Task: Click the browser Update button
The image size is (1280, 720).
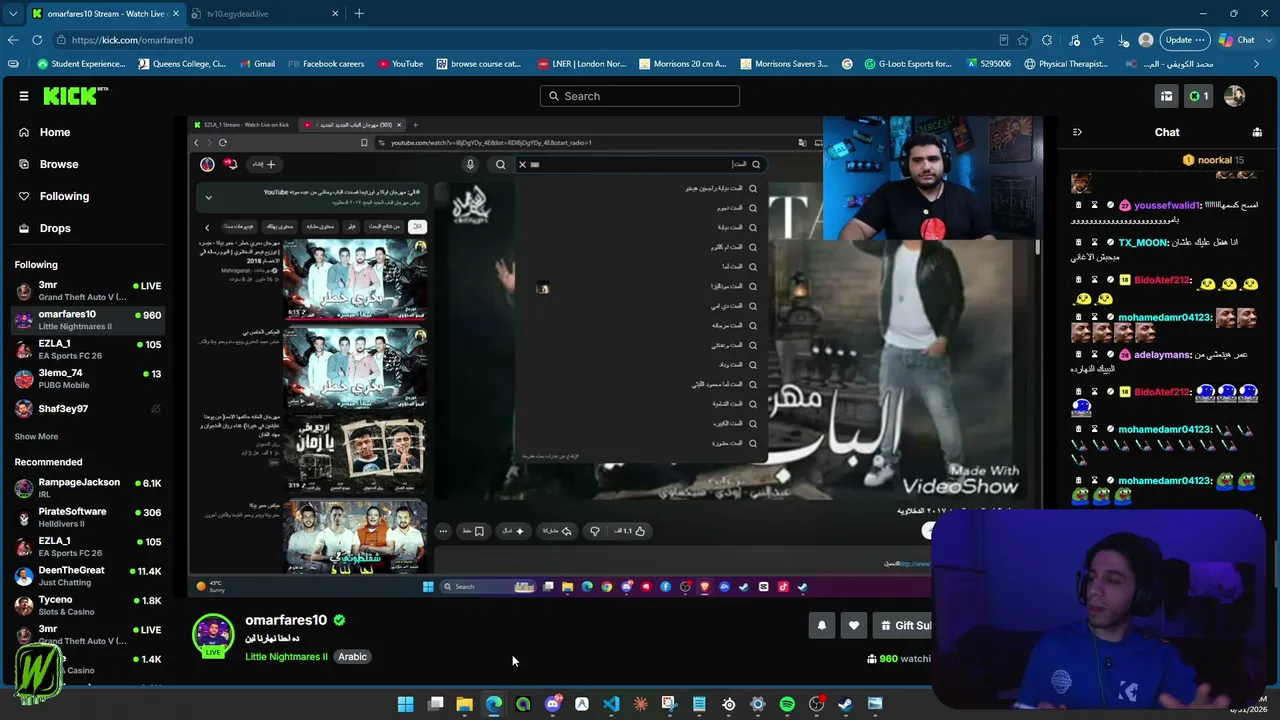Action: tap(1185, 40)
